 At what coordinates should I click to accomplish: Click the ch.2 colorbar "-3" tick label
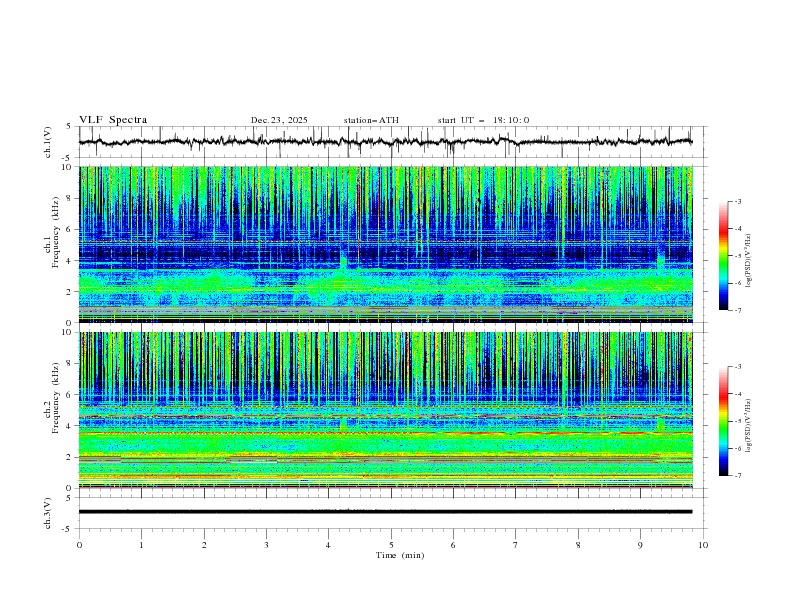[x=738, y=367]
